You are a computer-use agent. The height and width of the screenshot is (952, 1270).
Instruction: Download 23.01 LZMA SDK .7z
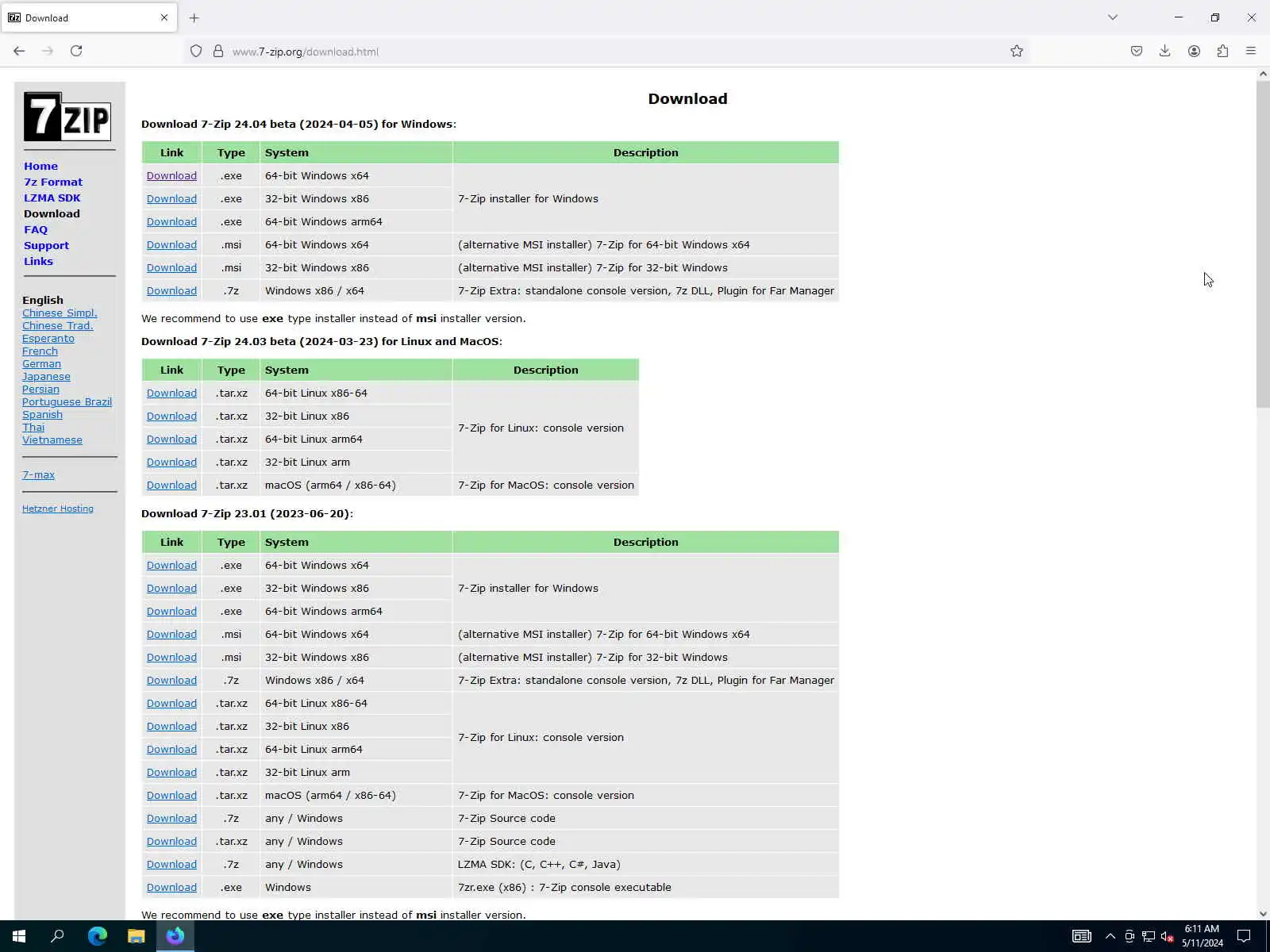point(171,864)
